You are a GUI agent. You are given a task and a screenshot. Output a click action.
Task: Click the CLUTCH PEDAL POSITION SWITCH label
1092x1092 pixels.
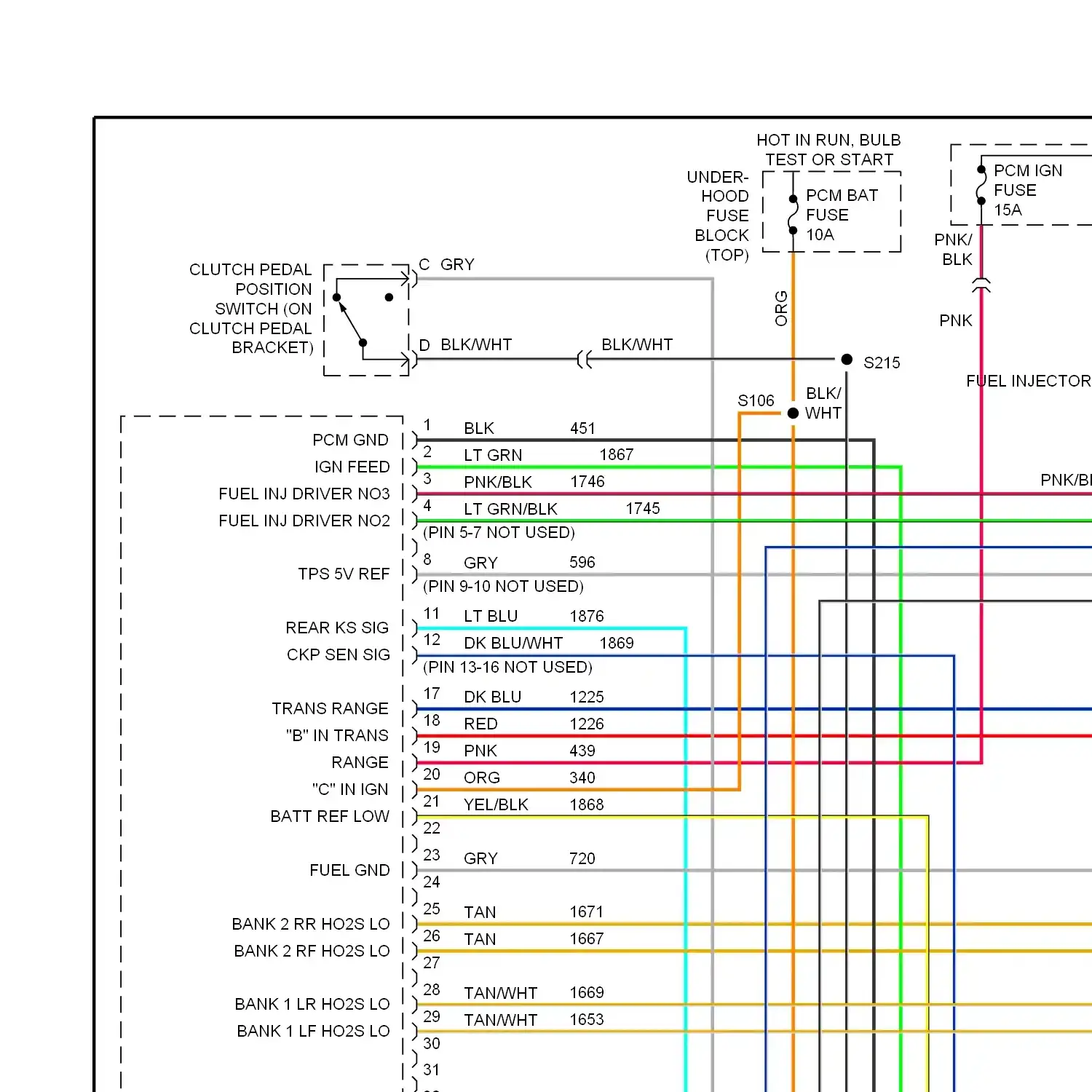pos(250,309)
